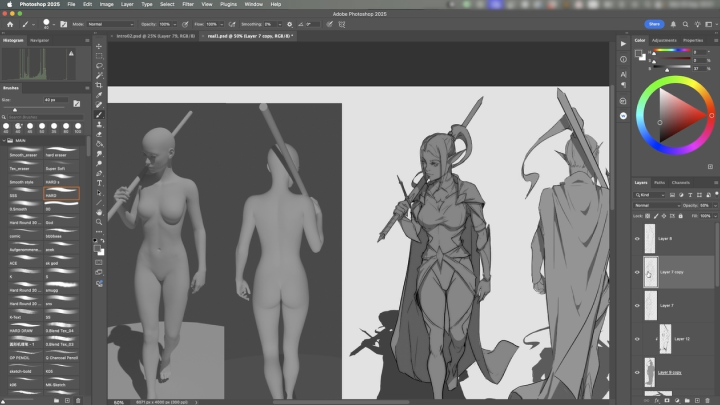The image size is (720, 405).
Task: Open the Filter menu
Action: click(x=188, y=4)
